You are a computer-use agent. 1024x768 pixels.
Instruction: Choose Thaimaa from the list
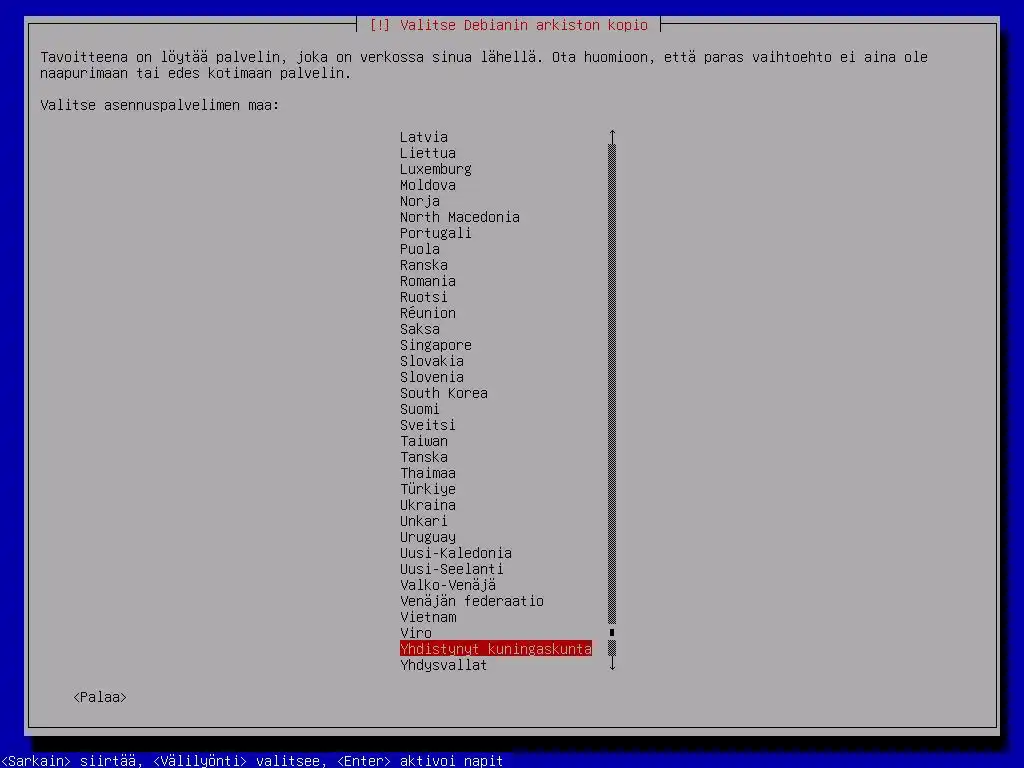428,473
